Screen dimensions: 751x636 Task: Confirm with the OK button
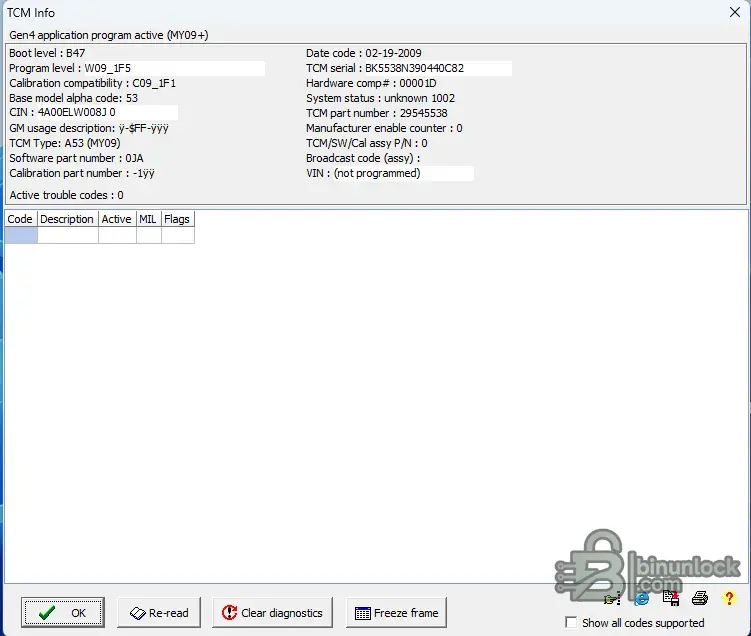[x=62, y=612]
